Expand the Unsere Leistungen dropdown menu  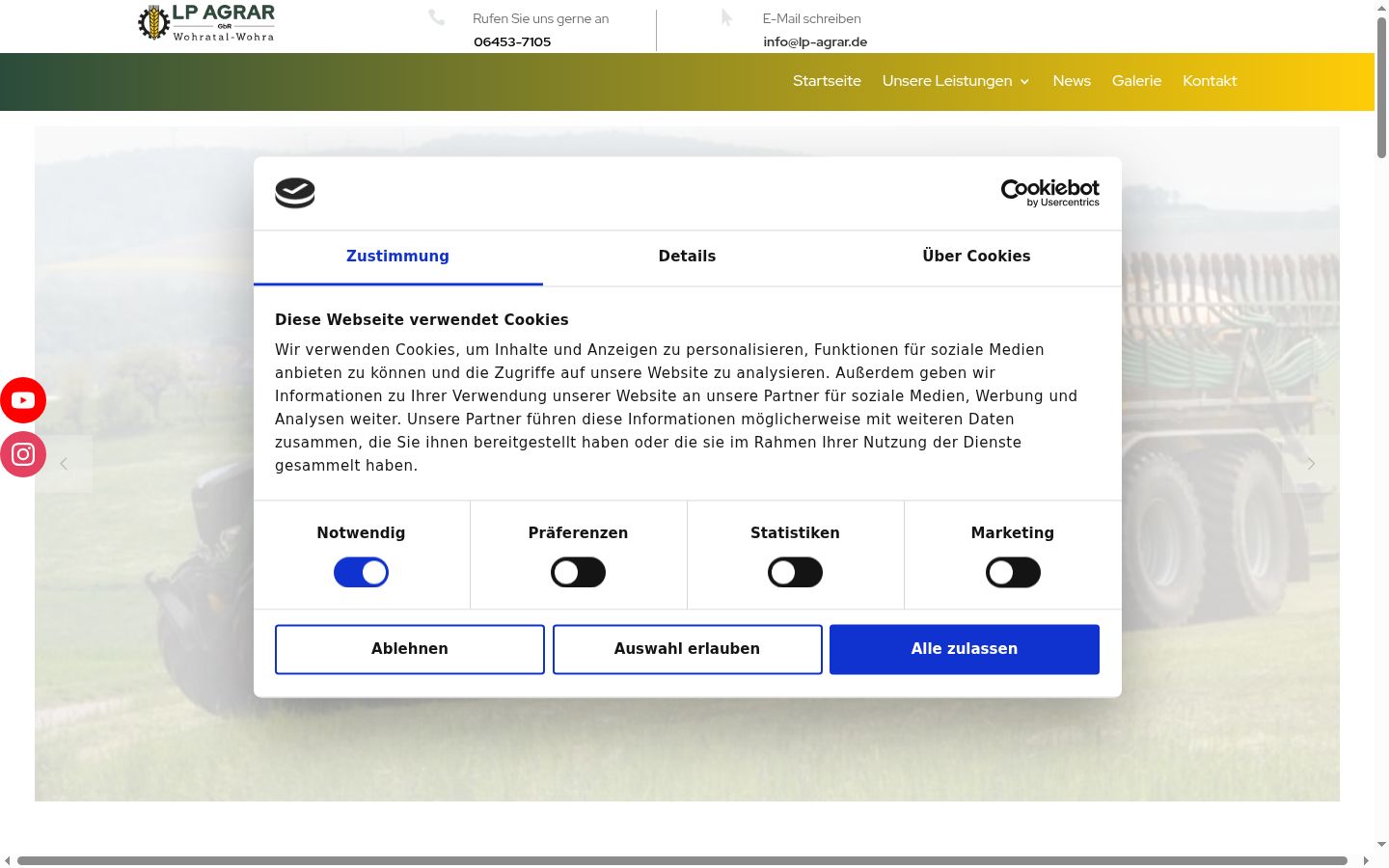tap(956, 81)
